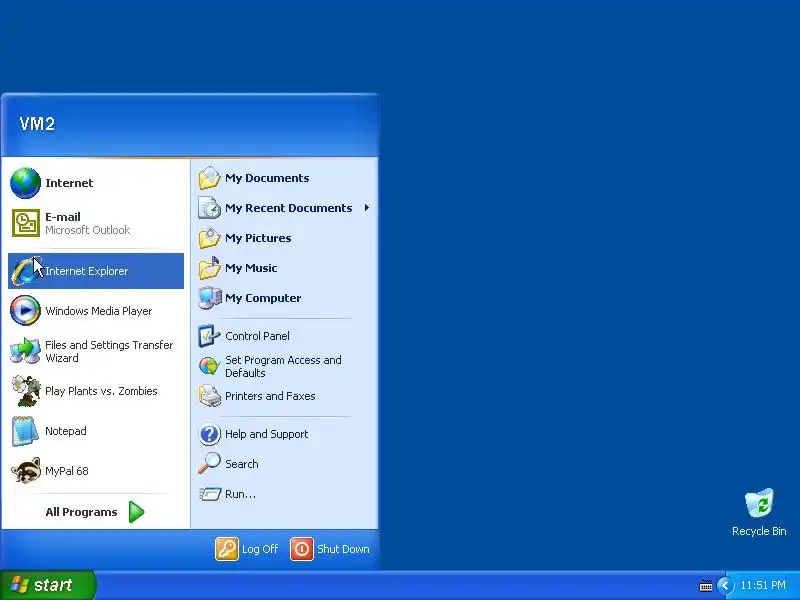
Task: Select the Internet menu label
Action: tap(69, 183)
